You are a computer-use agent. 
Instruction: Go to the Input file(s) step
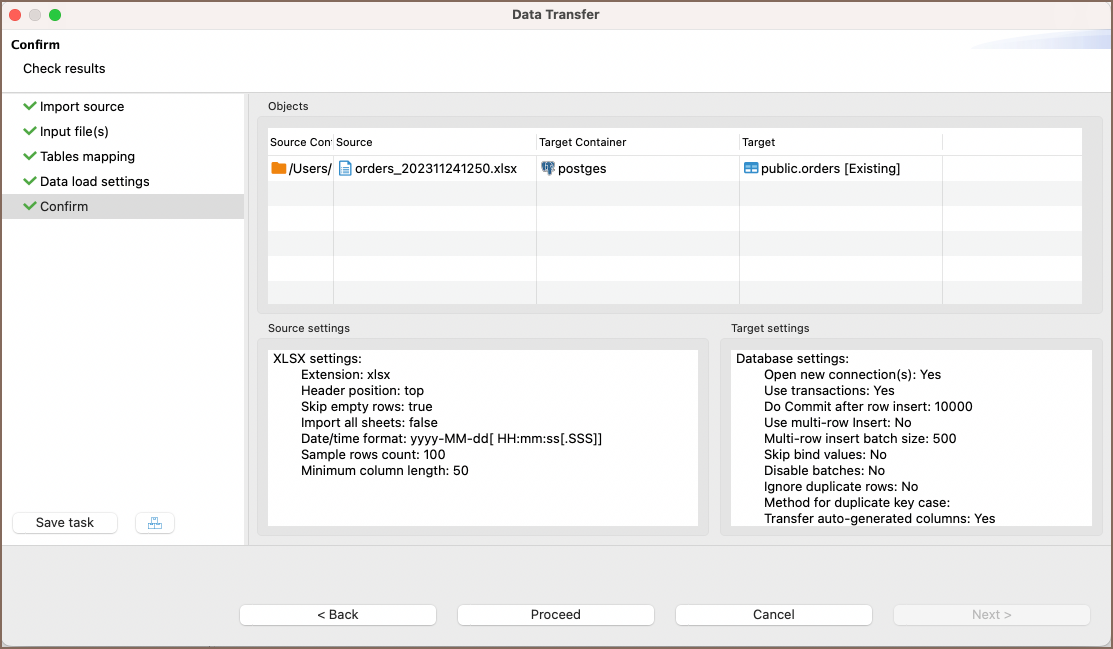point(74,131)
